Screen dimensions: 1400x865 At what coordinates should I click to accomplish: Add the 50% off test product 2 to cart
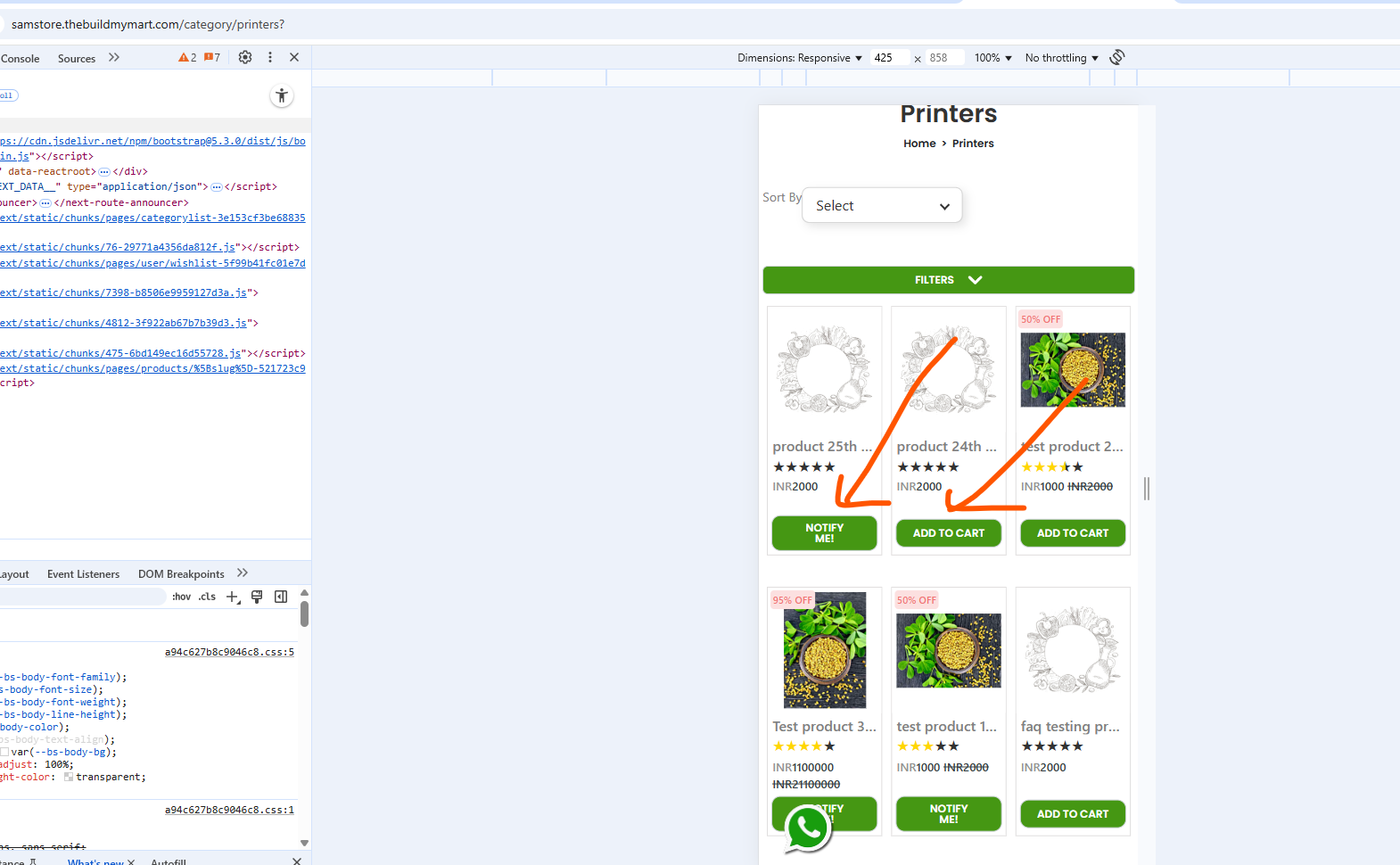click(1073, 533)
